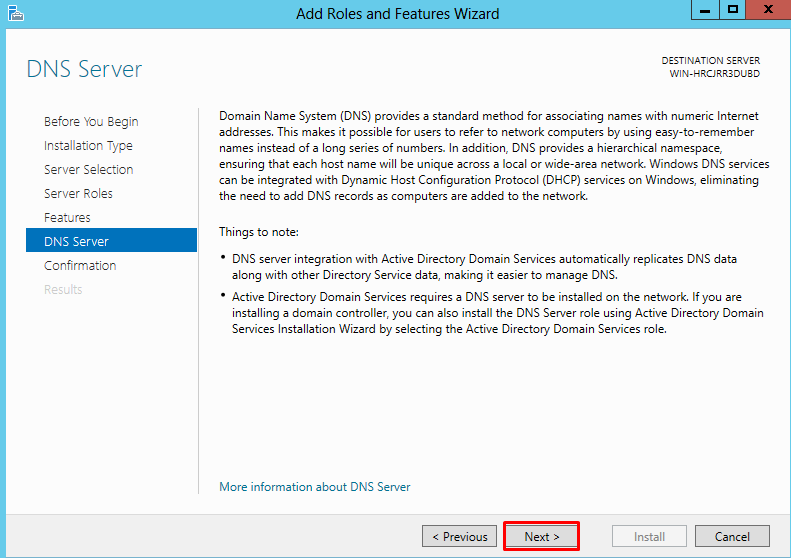Screen dimensions: 791x558
Task: Open the Features step
Action: click(x=67, y=217)
